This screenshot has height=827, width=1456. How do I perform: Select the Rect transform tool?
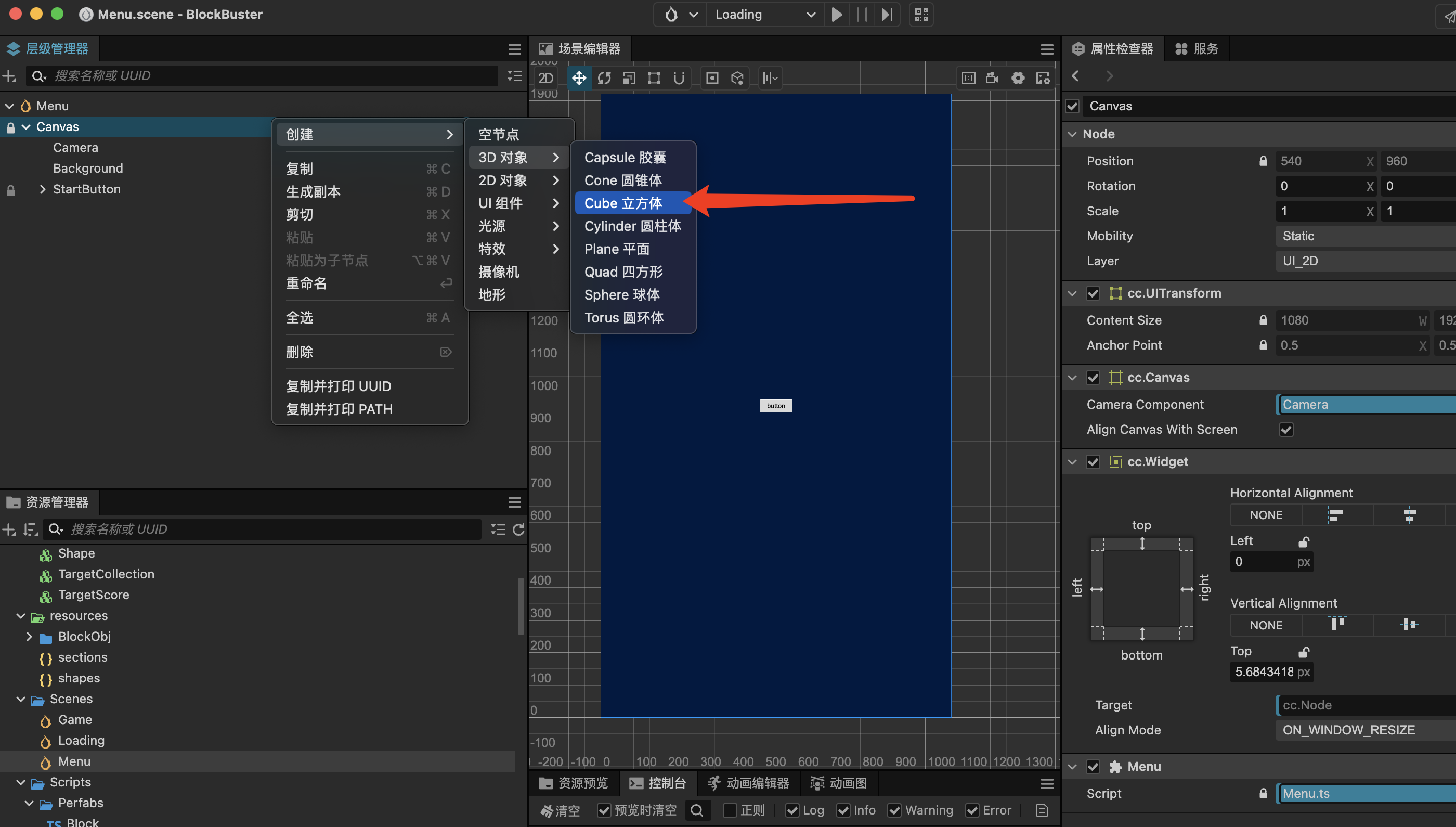pyautogui.click(x=654, y=78)
